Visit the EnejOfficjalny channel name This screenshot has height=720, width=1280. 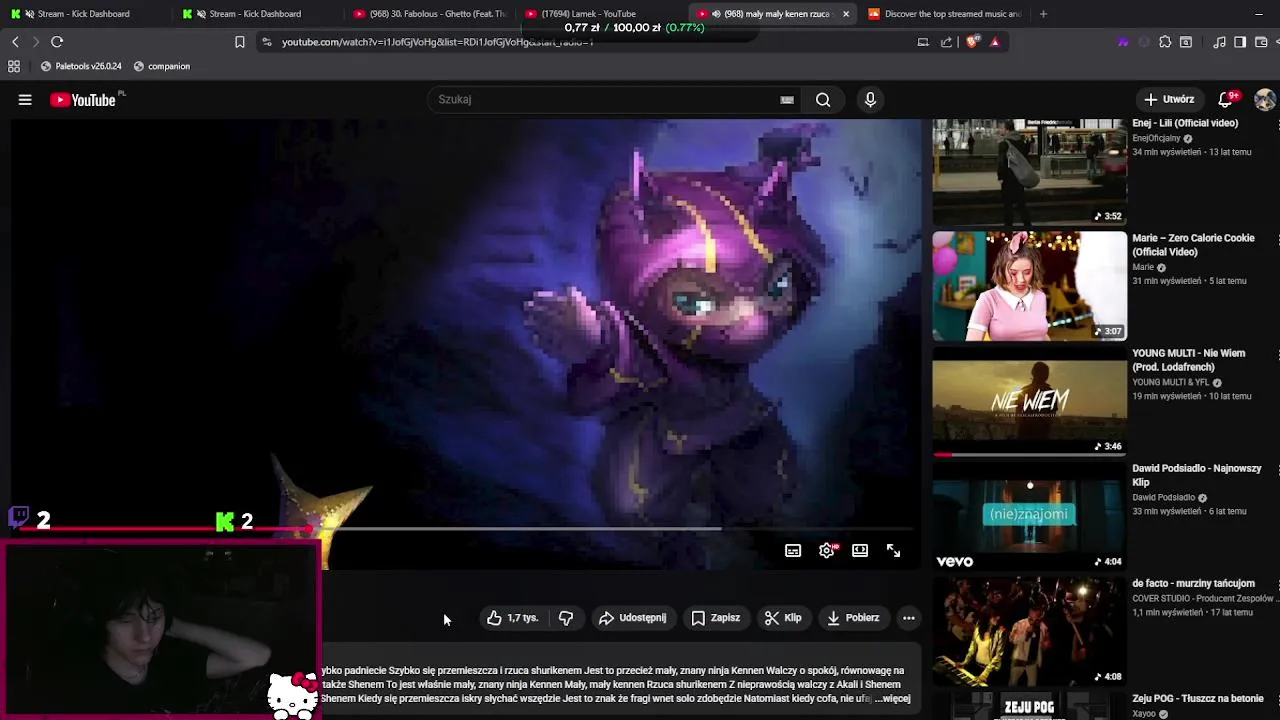[x=1156, y=138]
